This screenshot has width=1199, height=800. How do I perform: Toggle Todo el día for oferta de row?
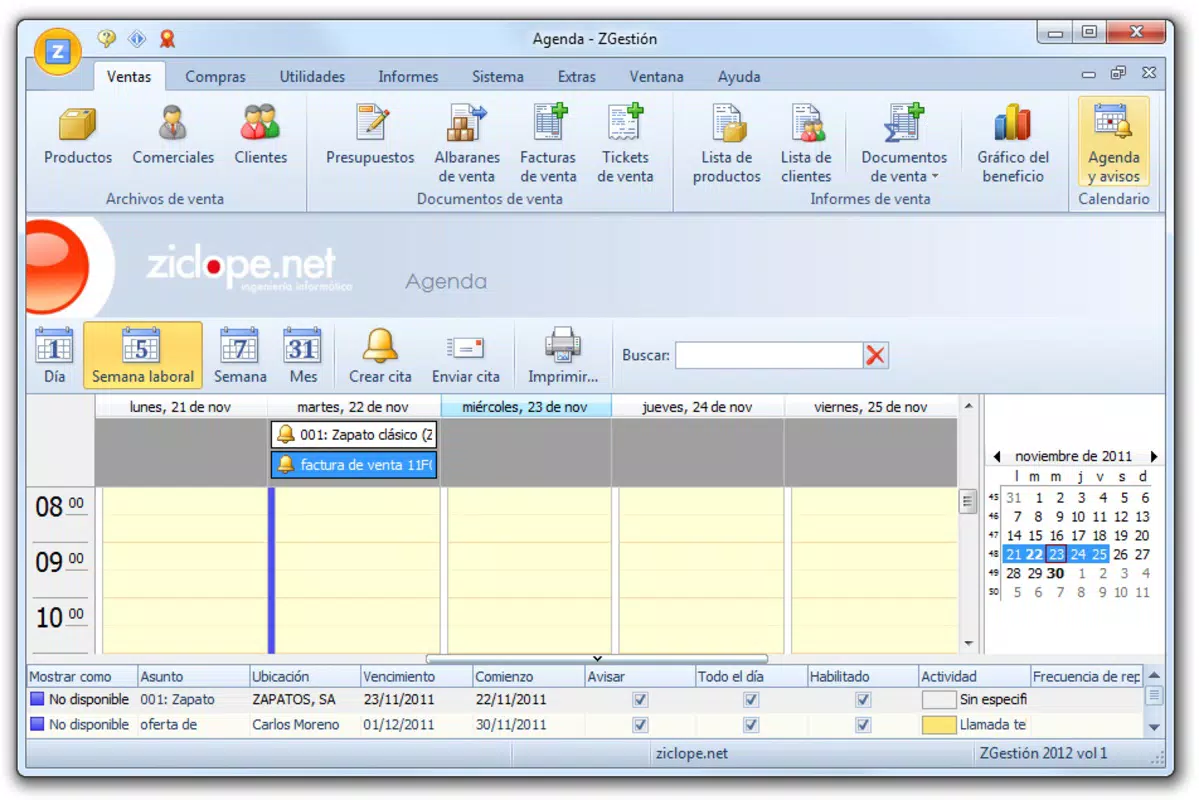click(x=751, y=724)
